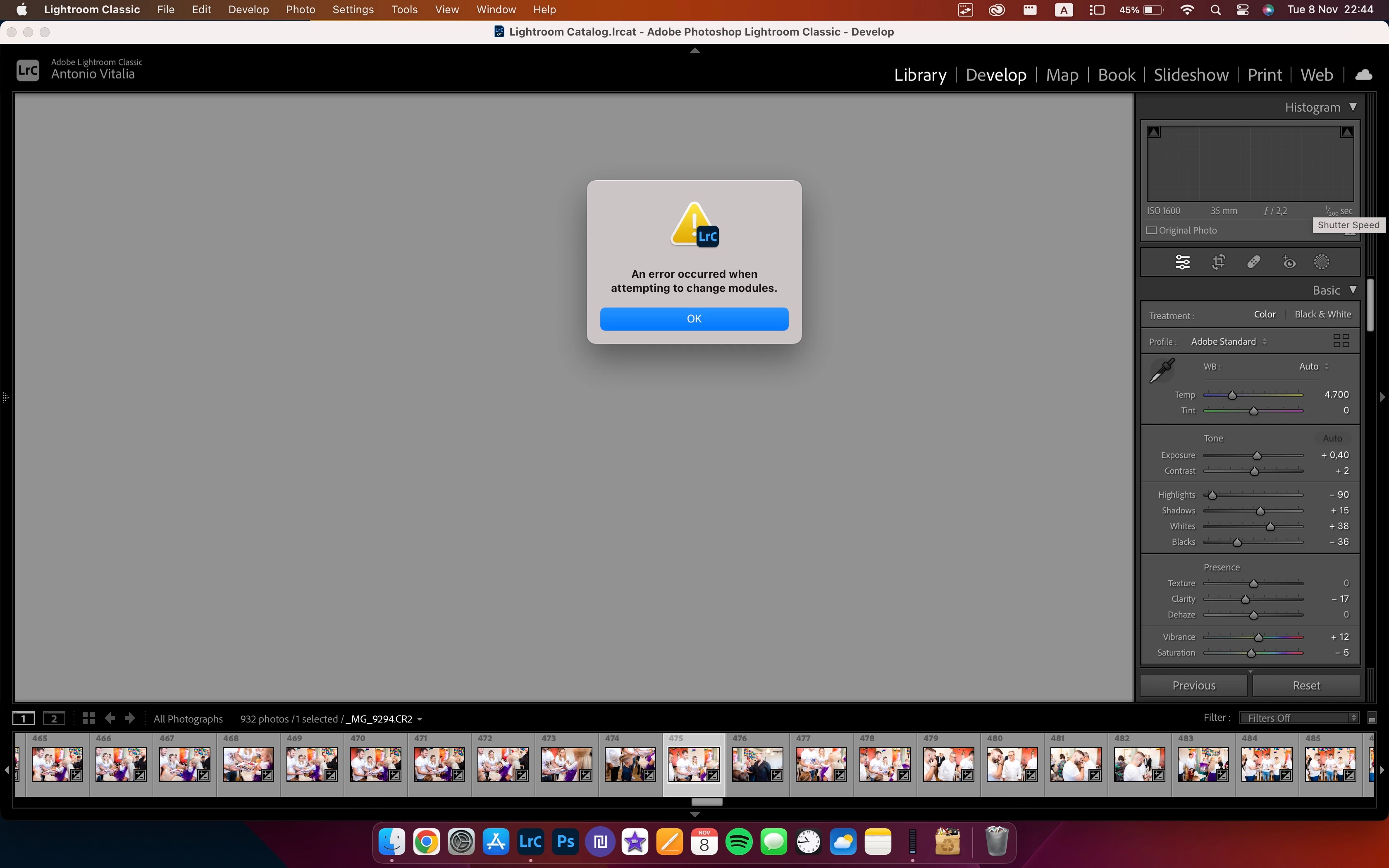Select the Red Eye Correction tool
This screenshot has width=1389, height=868.
click(1289, 262)
